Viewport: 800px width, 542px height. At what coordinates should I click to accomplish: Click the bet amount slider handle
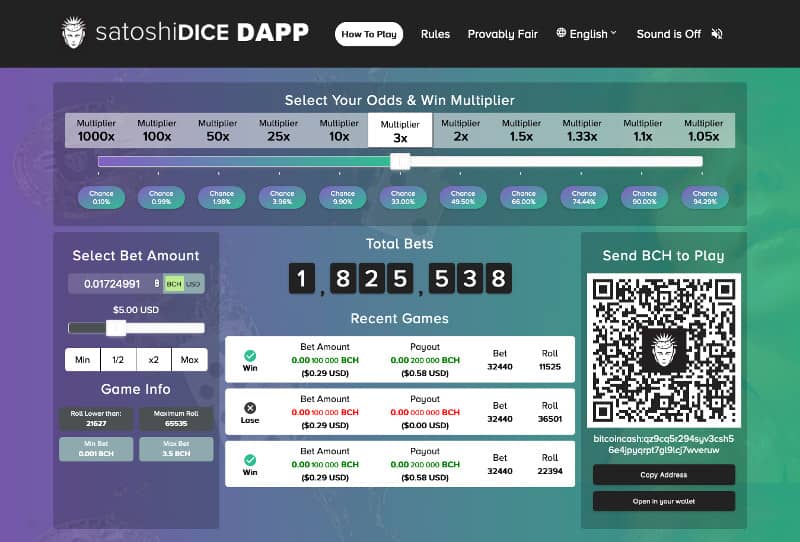pyautogui.click(x=116, y=328)
